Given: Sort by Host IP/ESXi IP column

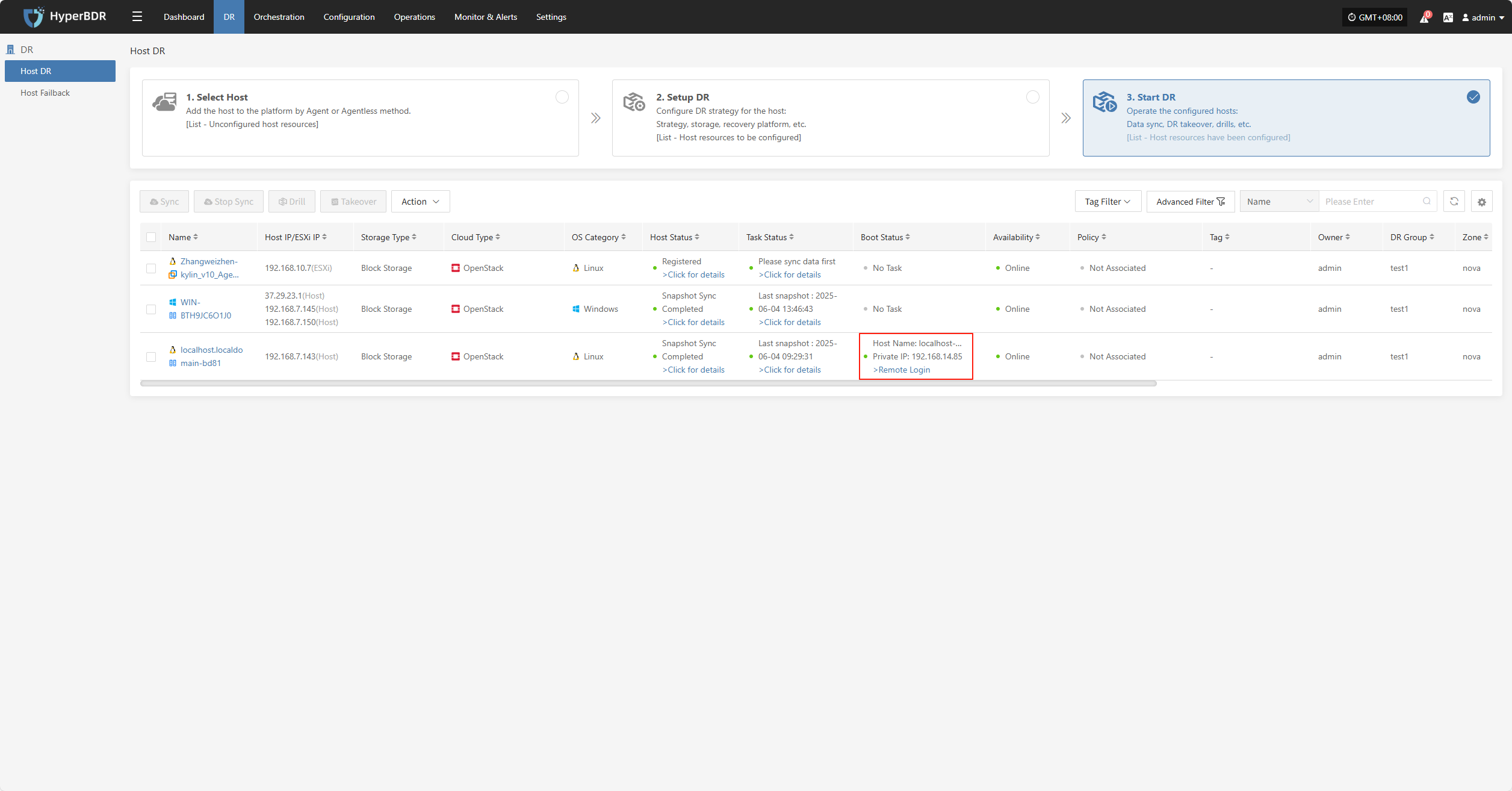Looking at the screenshot, I should click(324, 237).
